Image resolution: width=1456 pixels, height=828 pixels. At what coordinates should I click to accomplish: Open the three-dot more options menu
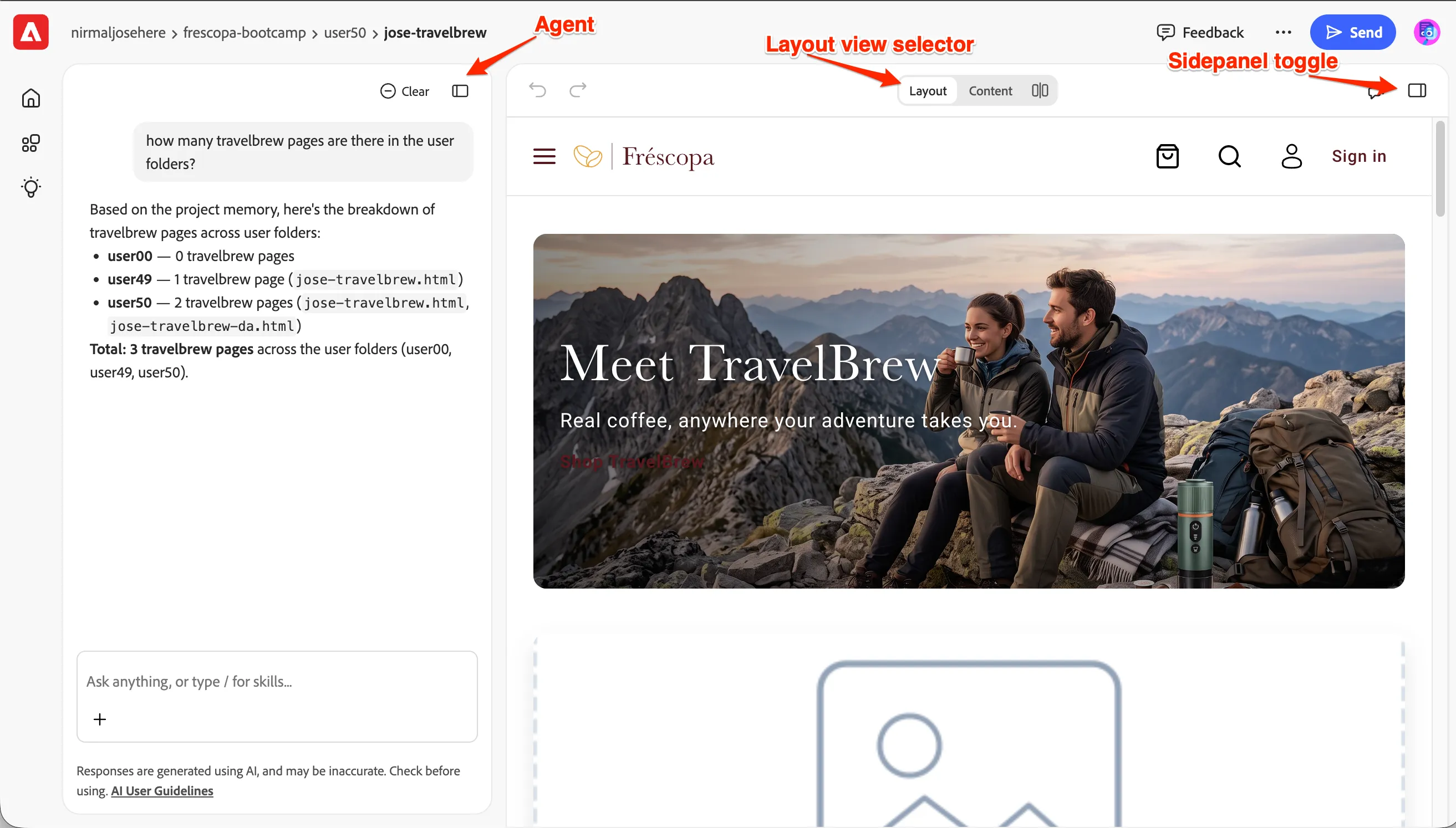point(1283,32)
